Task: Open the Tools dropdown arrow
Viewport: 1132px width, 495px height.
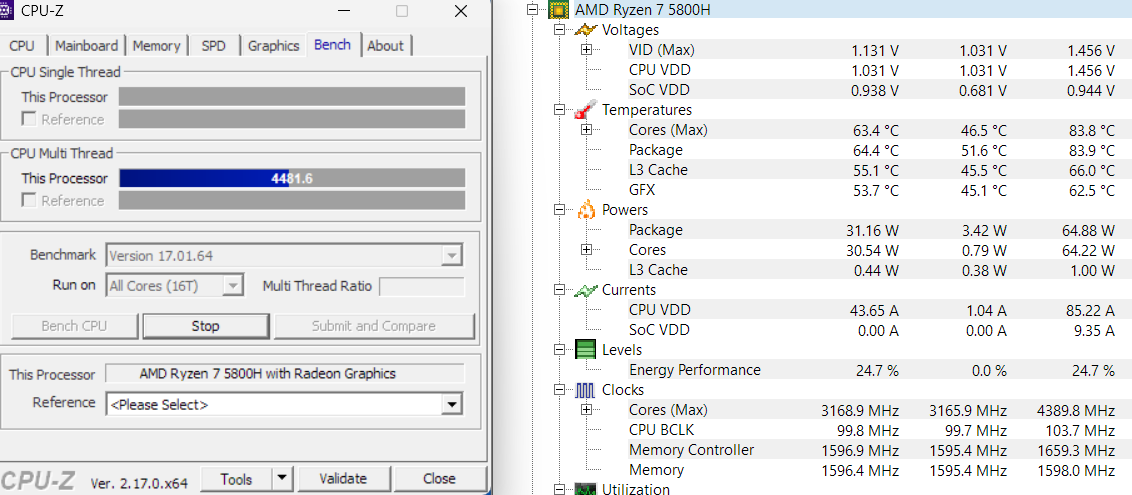Action: click(282, 479)
